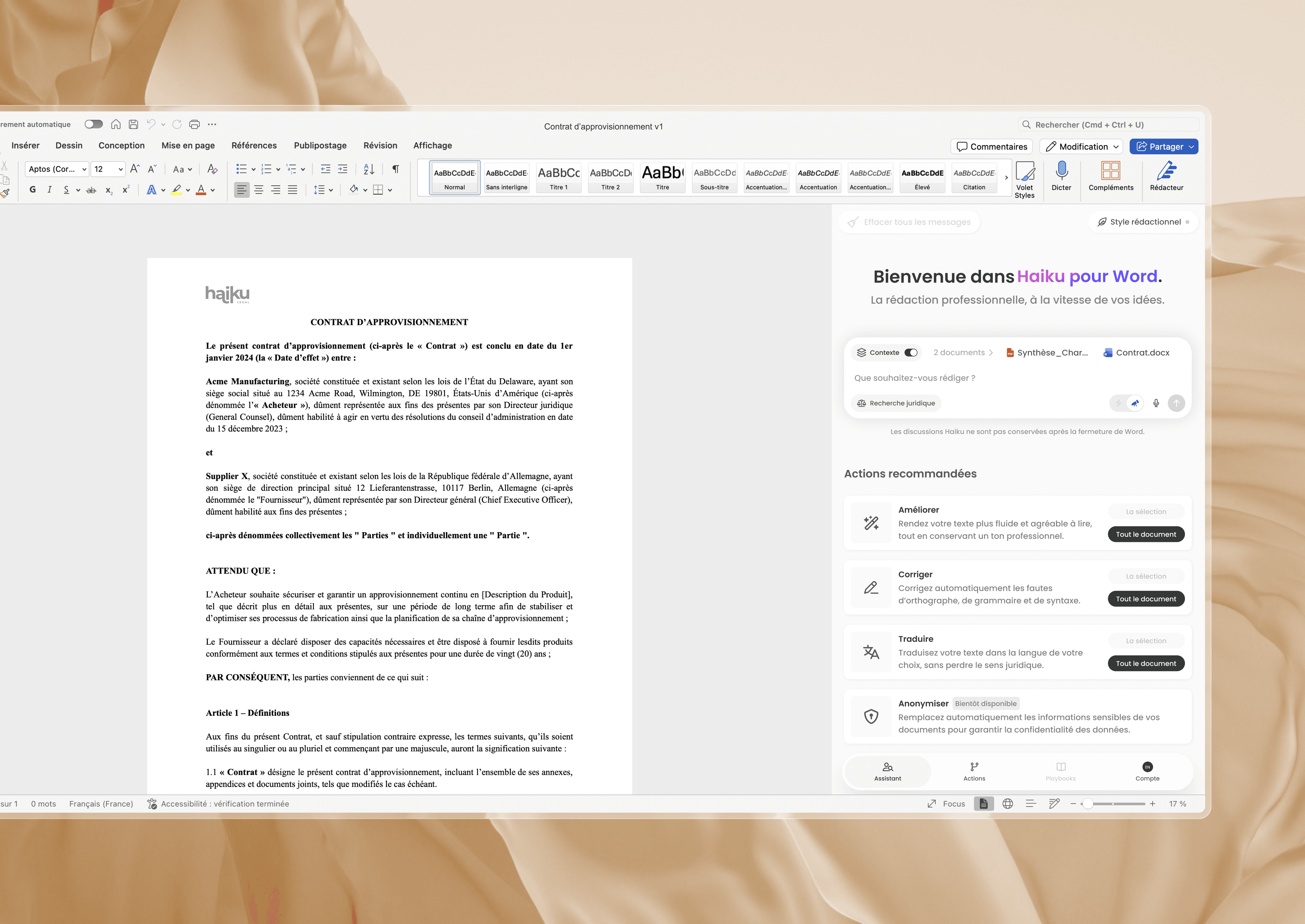This screenshot has width=1305, height=924.
Task: Click the print icon in title bar
Action: pyautogui.click(x=194, y=124)
